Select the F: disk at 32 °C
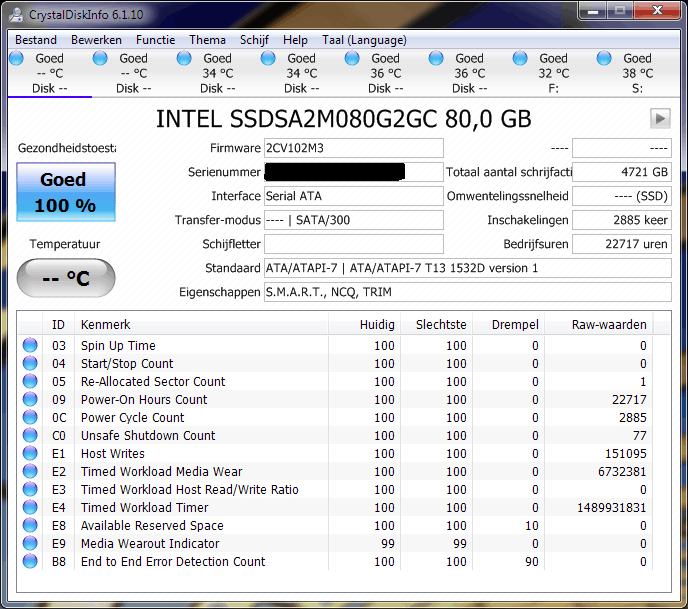Screen dimensions: 688x609 click(x=554, y=73)
